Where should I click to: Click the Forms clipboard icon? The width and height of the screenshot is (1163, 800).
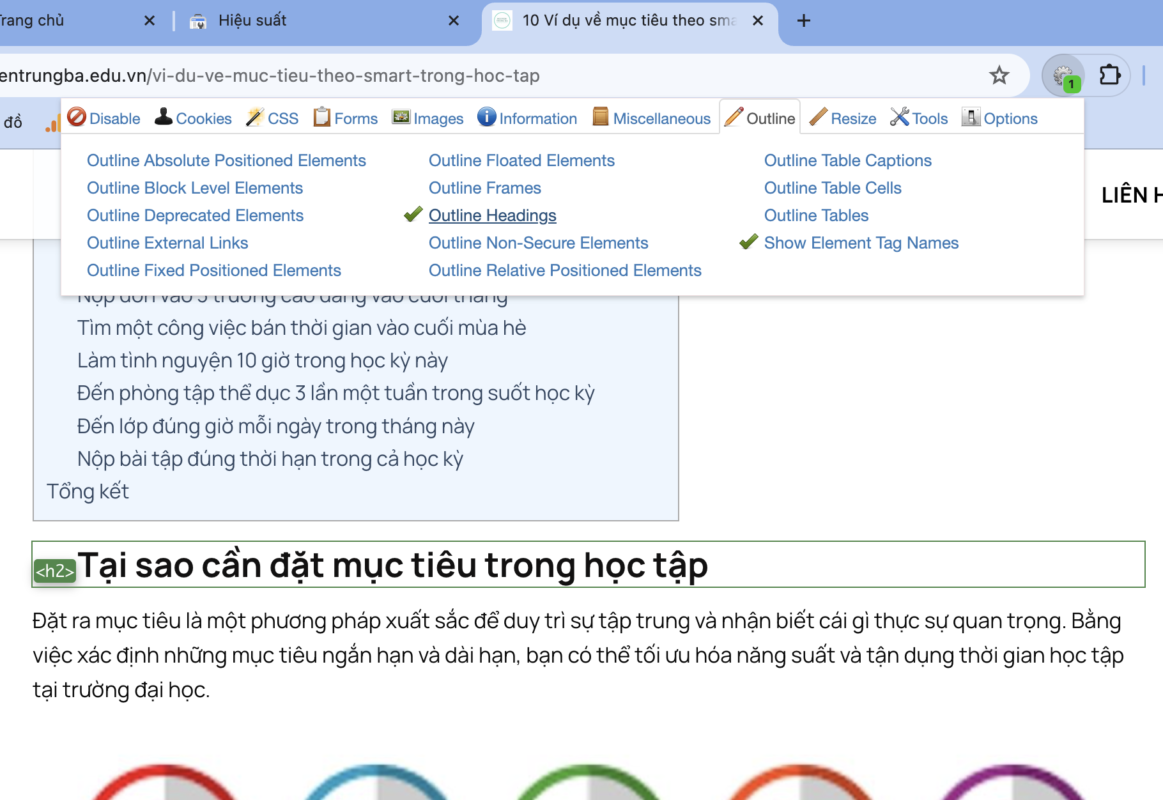[321, 116]
